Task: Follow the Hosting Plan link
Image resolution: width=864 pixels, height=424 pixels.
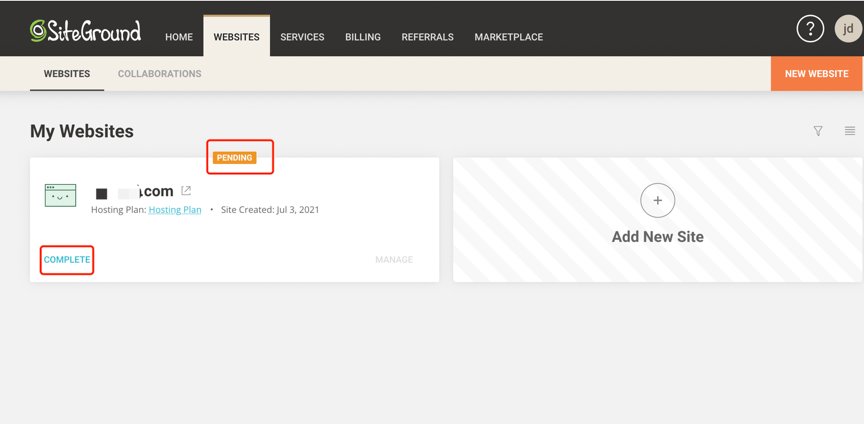Action: (x=175, y=210)
